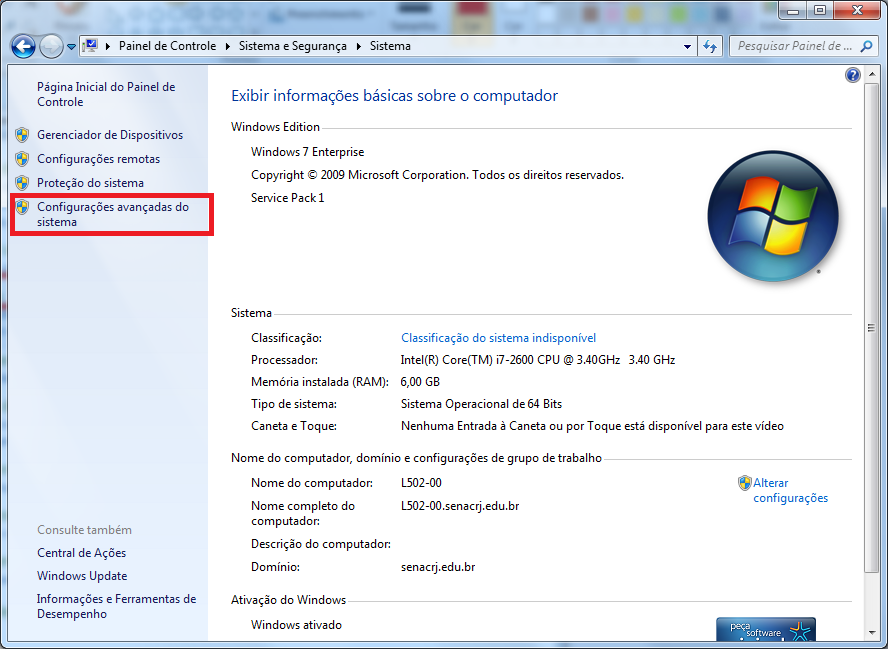
Task: Click Alterar configurações link
Action: (x=790, y=490)
